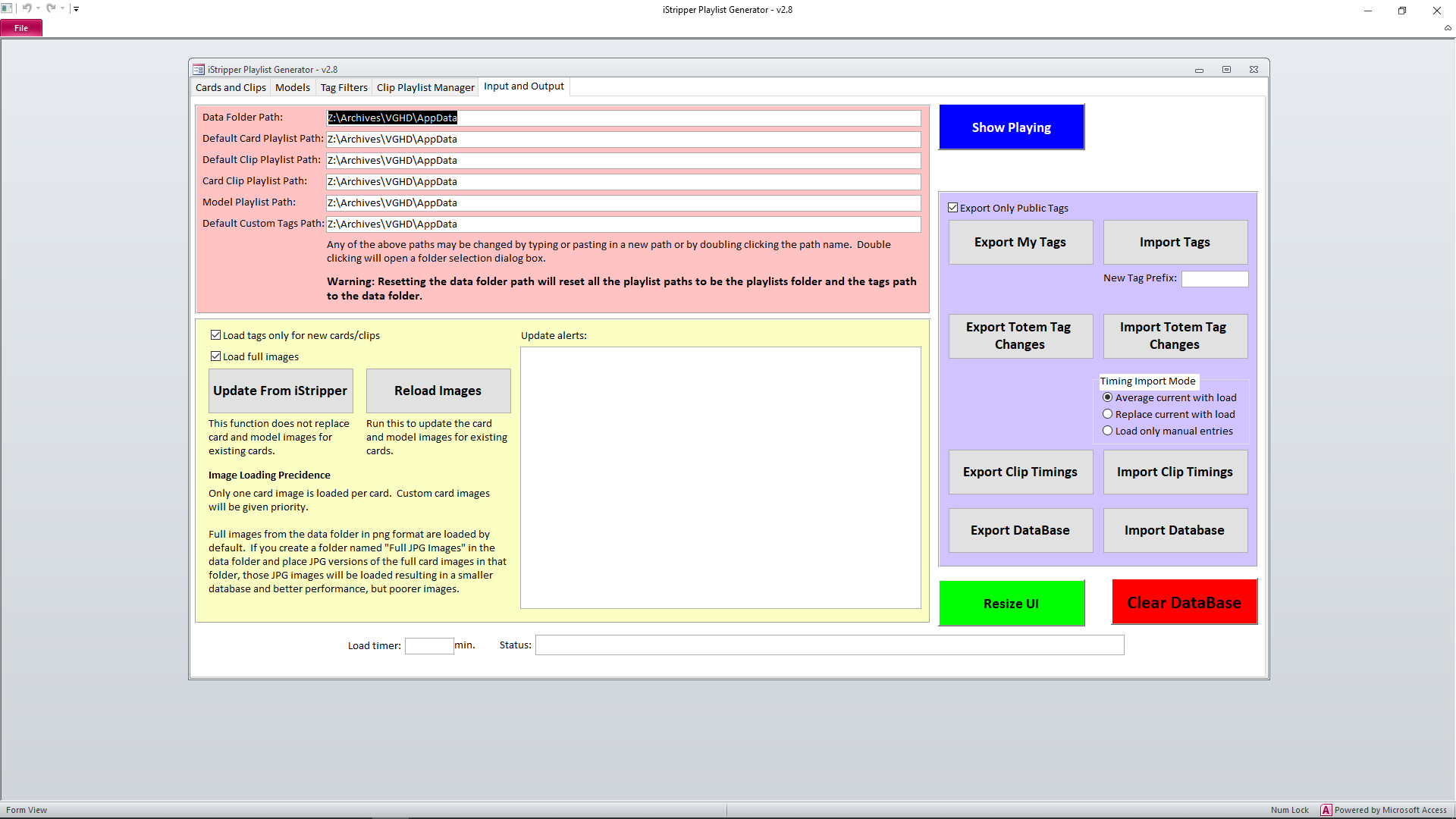Viewport: 1456px width, 819px height.
Task: Click the Data Folder Path field
Action: tap(623, 118)
